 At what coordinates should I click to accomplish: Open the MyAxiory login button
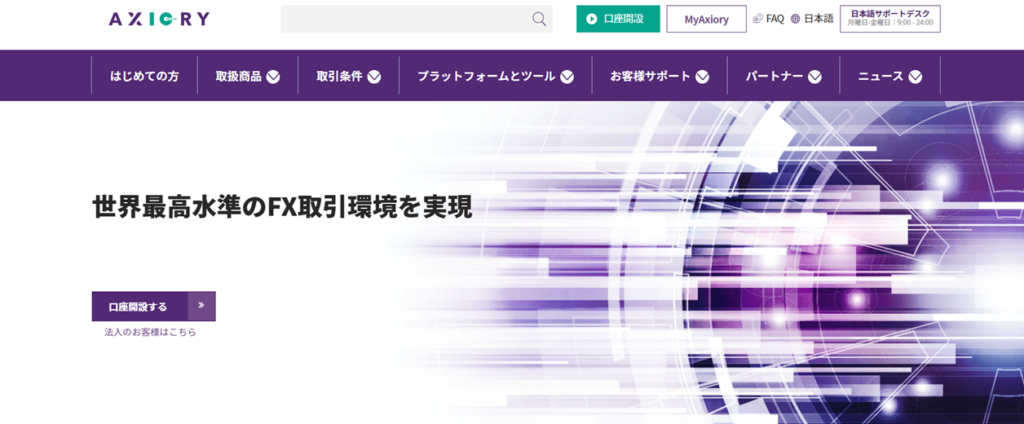[x=707, y=19]
